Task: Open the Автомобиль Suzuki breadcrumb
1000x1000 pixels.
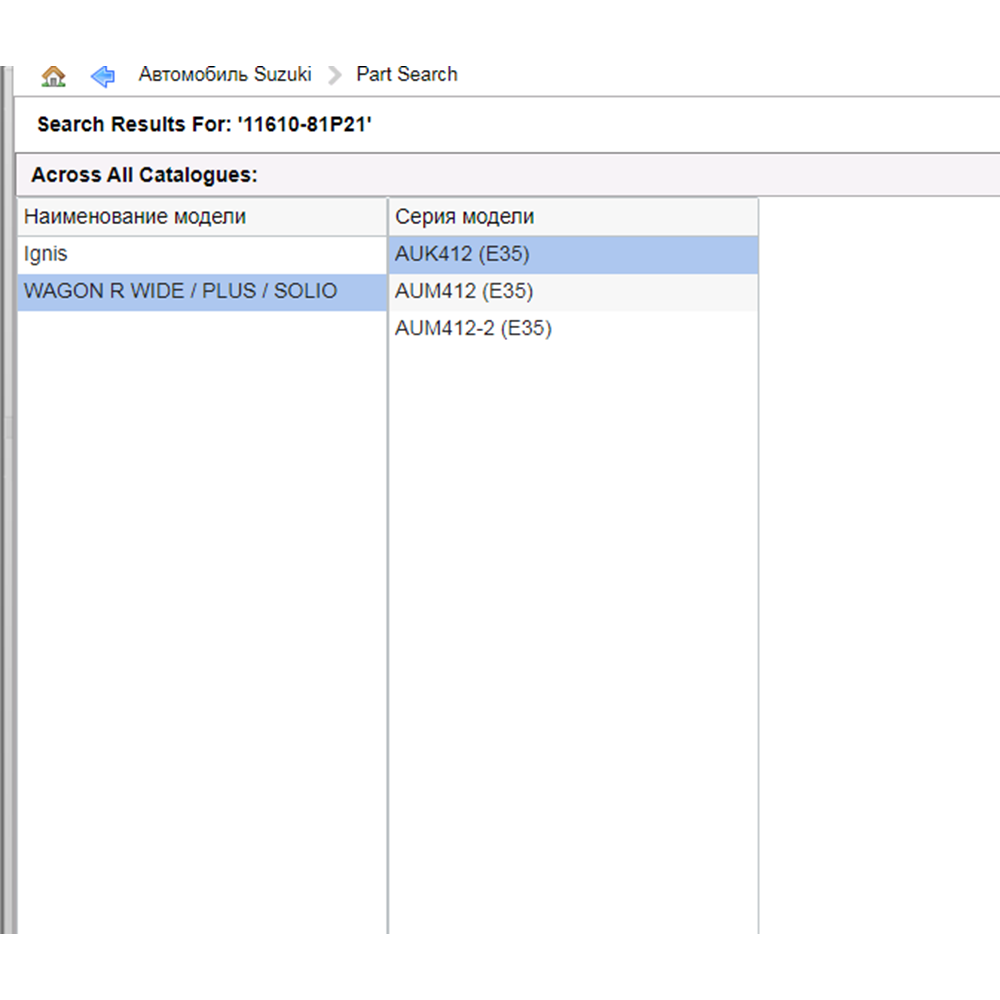Action: pos(225,75)
